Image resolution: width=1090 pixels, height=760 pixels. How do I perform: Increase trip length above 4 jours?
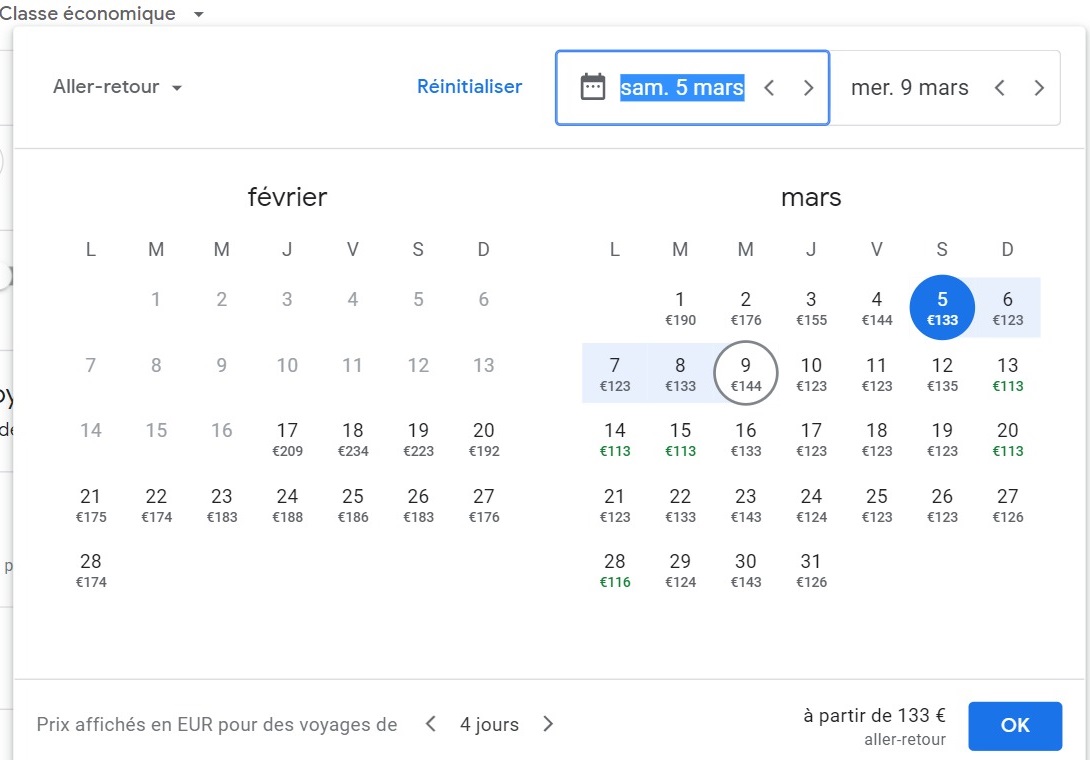tap(548, 724)
